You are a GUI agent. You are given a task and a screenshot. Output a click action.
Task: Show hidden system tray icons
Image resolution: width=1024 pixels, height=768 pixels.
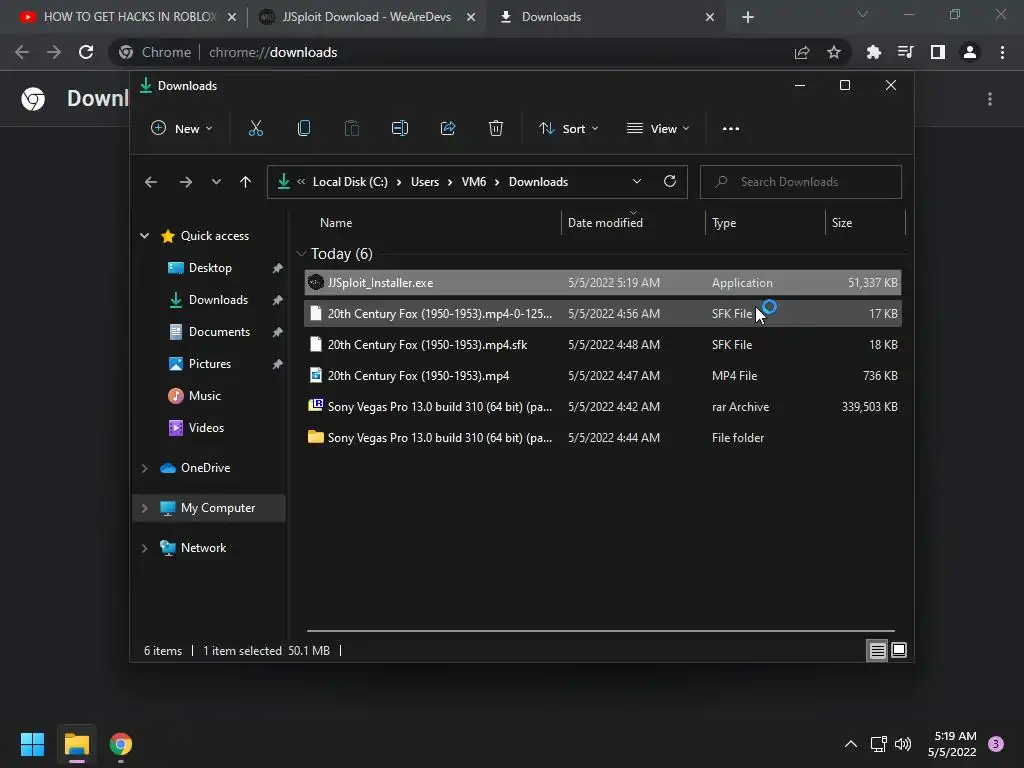851,744
